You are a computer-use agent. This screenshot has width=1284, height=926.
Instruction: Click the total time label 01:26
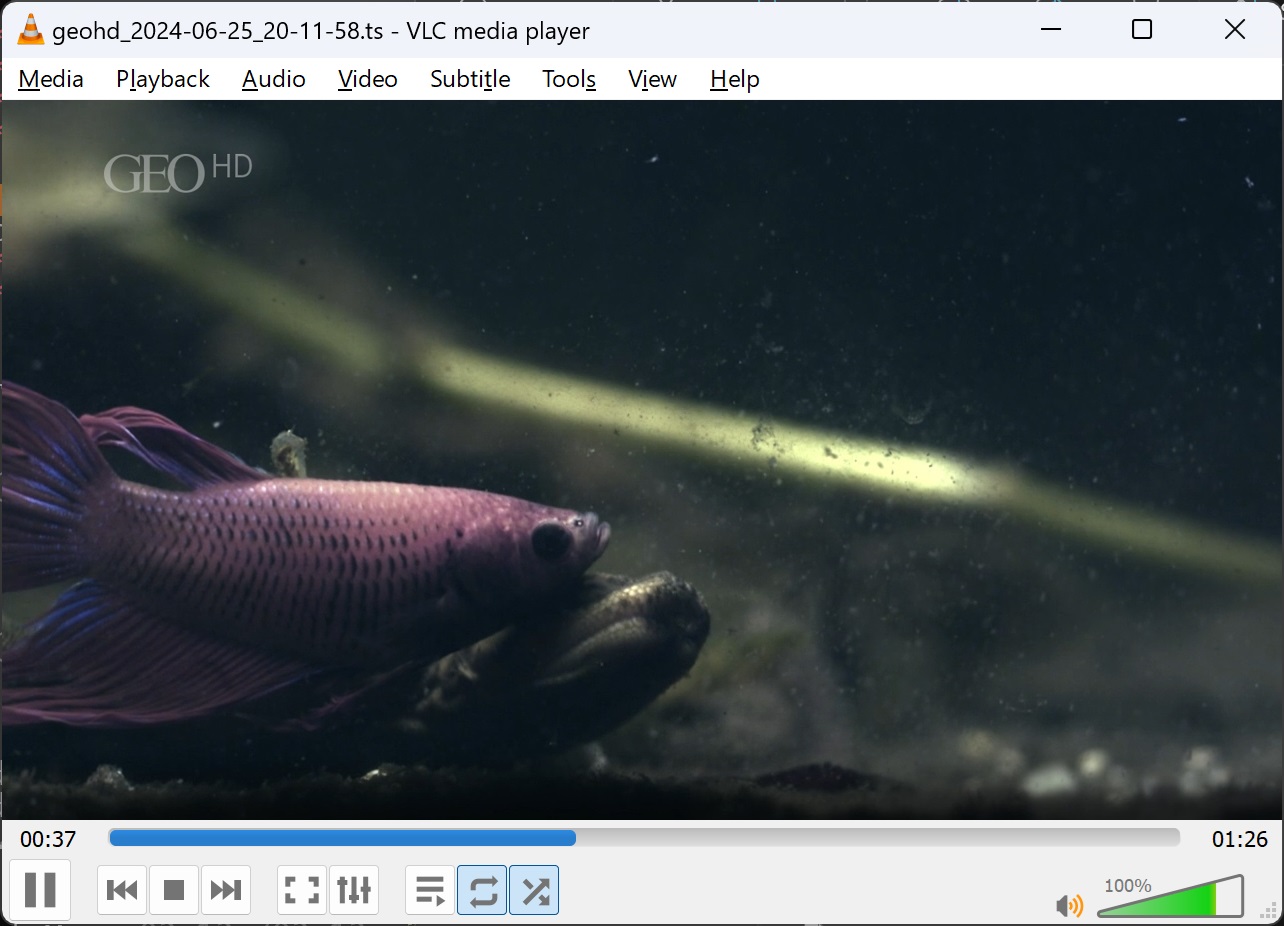click(x=1240, y=839)
